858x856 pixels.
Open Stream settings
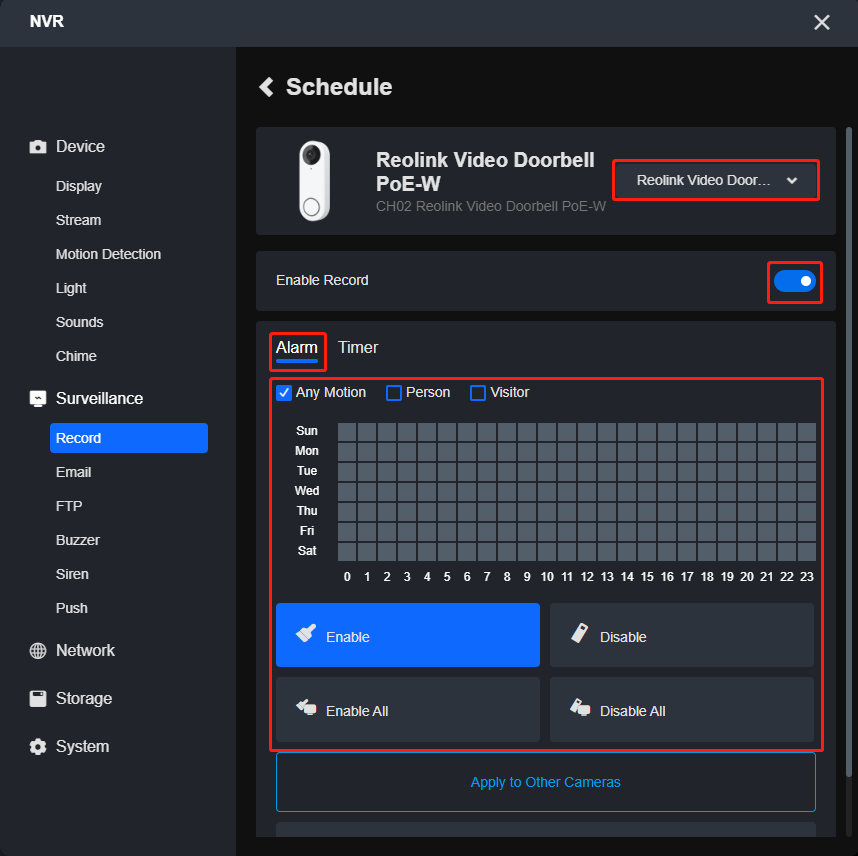(x=78, y=221)
